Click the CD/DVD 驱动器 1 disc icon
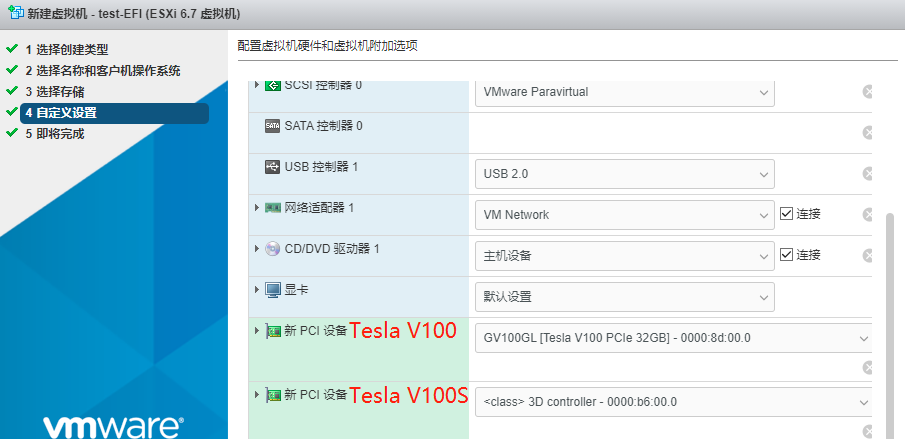Viewport: 905px width, 439px height. coord(272,249)
